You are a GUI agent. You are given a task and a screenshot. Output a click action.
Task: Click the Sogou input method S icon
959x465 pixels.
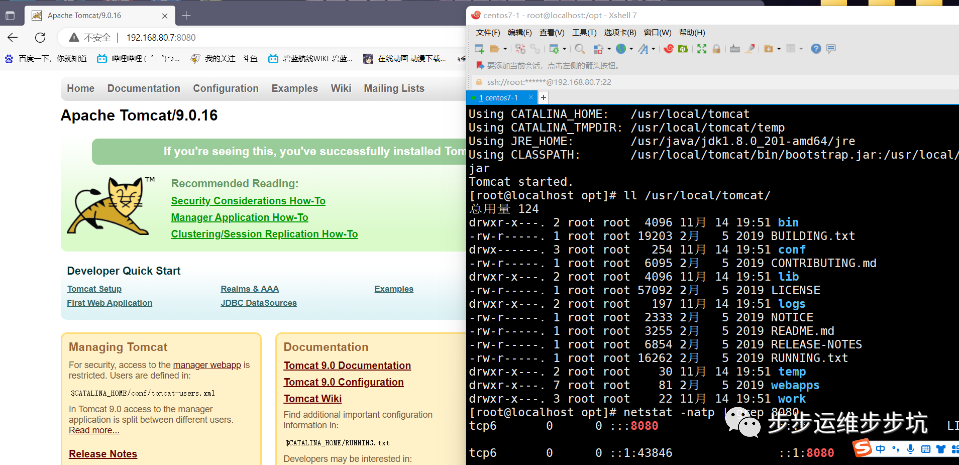click(862, 448)
